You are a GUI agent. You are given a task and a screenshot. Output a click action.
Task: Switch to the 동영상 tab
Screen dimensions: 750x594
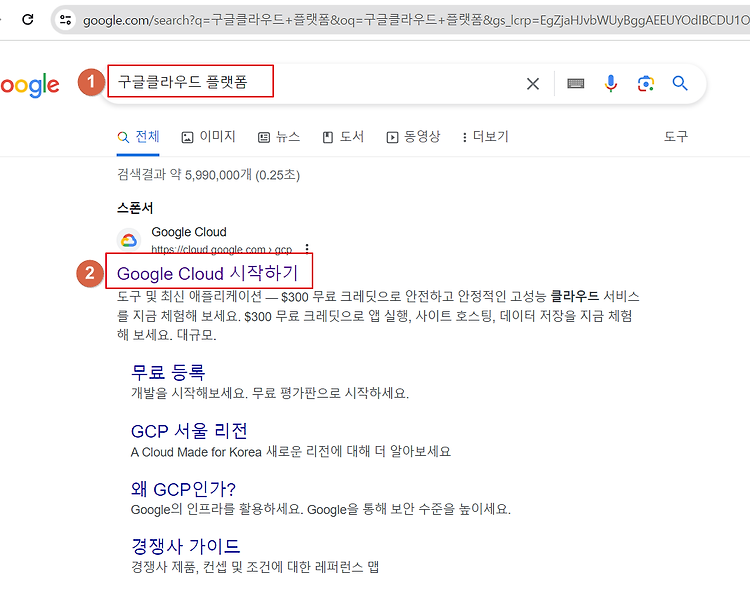[x=413, y=137]
